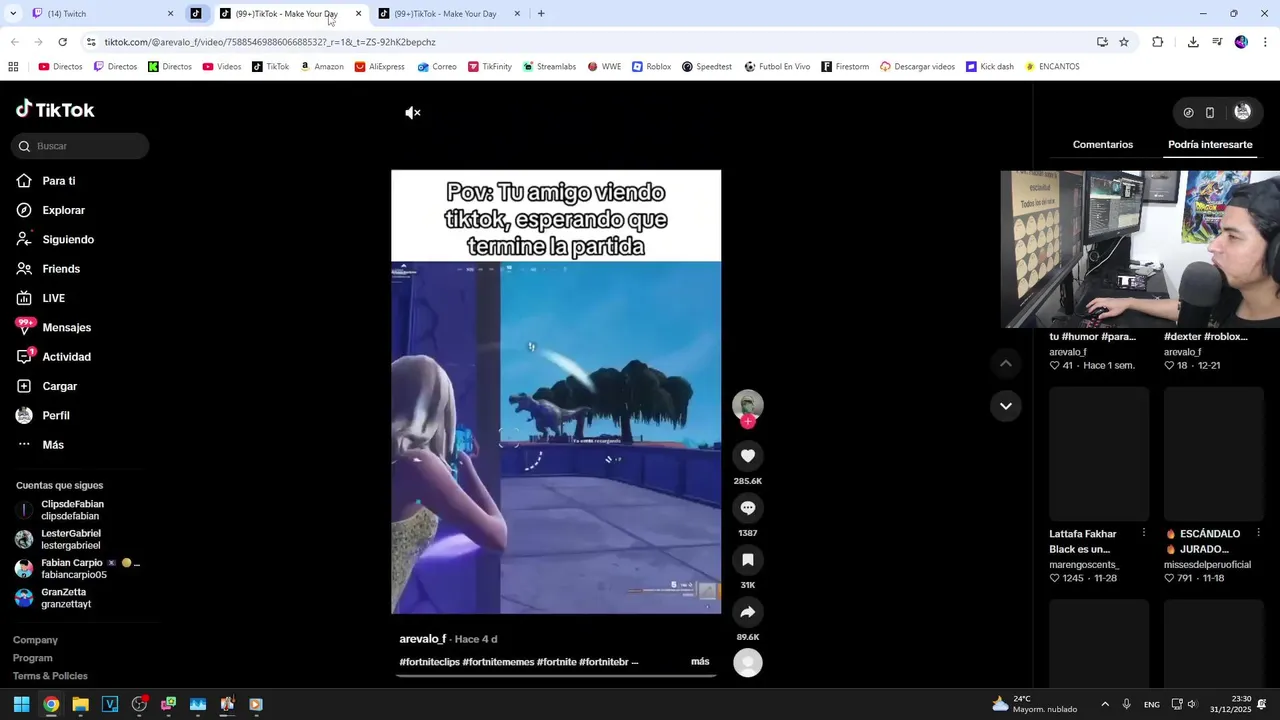Show hidden system tray icons
The width and height of the screenshot is (1280, 720).
click(x=1105, y=704)
